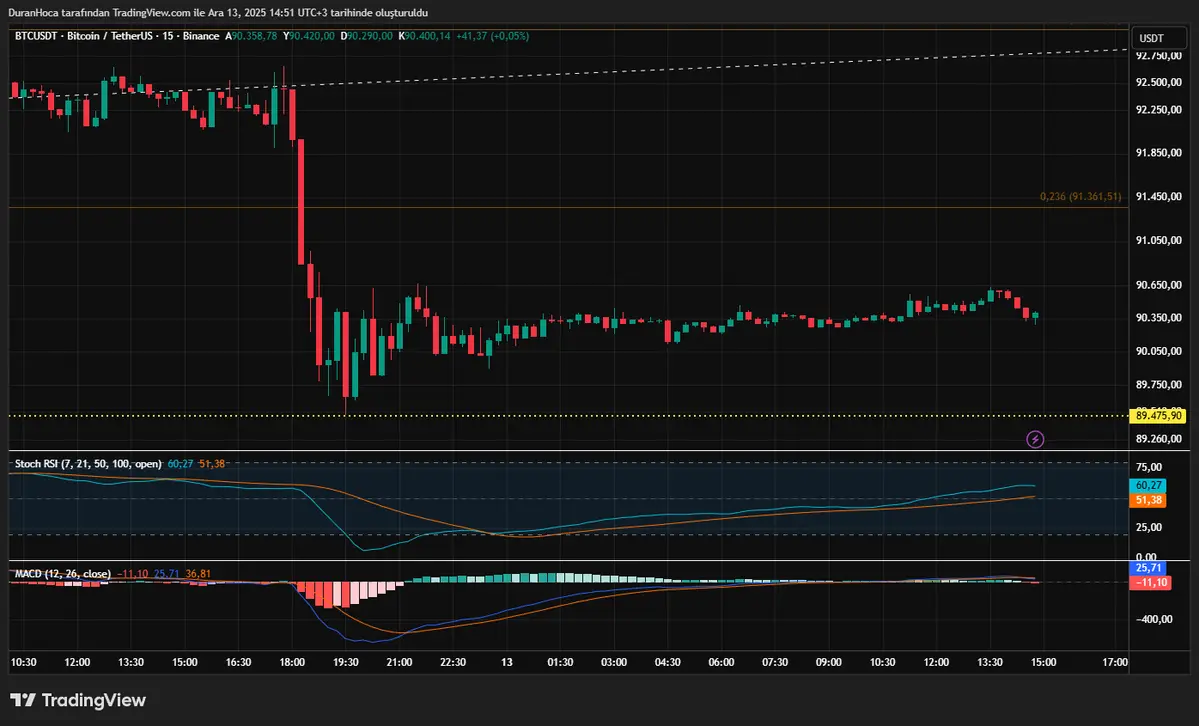The width and height of the screenshot is (1199, 726).
Task: Click the 22:30 time axis label
Action: tap(453, 662)
